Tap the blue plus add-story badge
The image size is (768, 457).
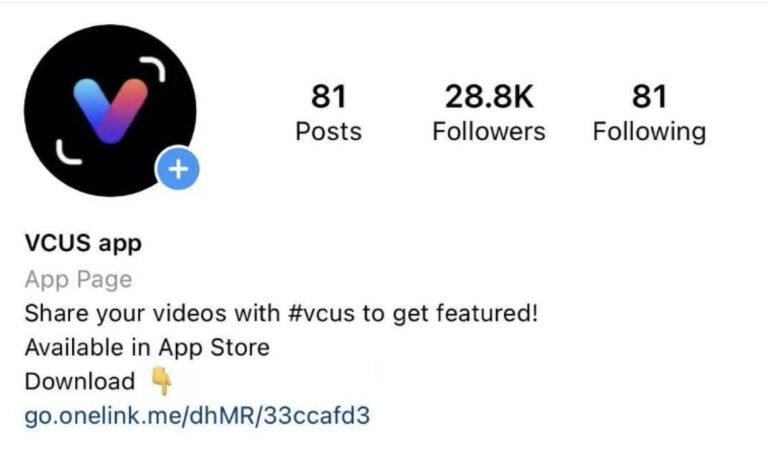click(x=178, y=169)
